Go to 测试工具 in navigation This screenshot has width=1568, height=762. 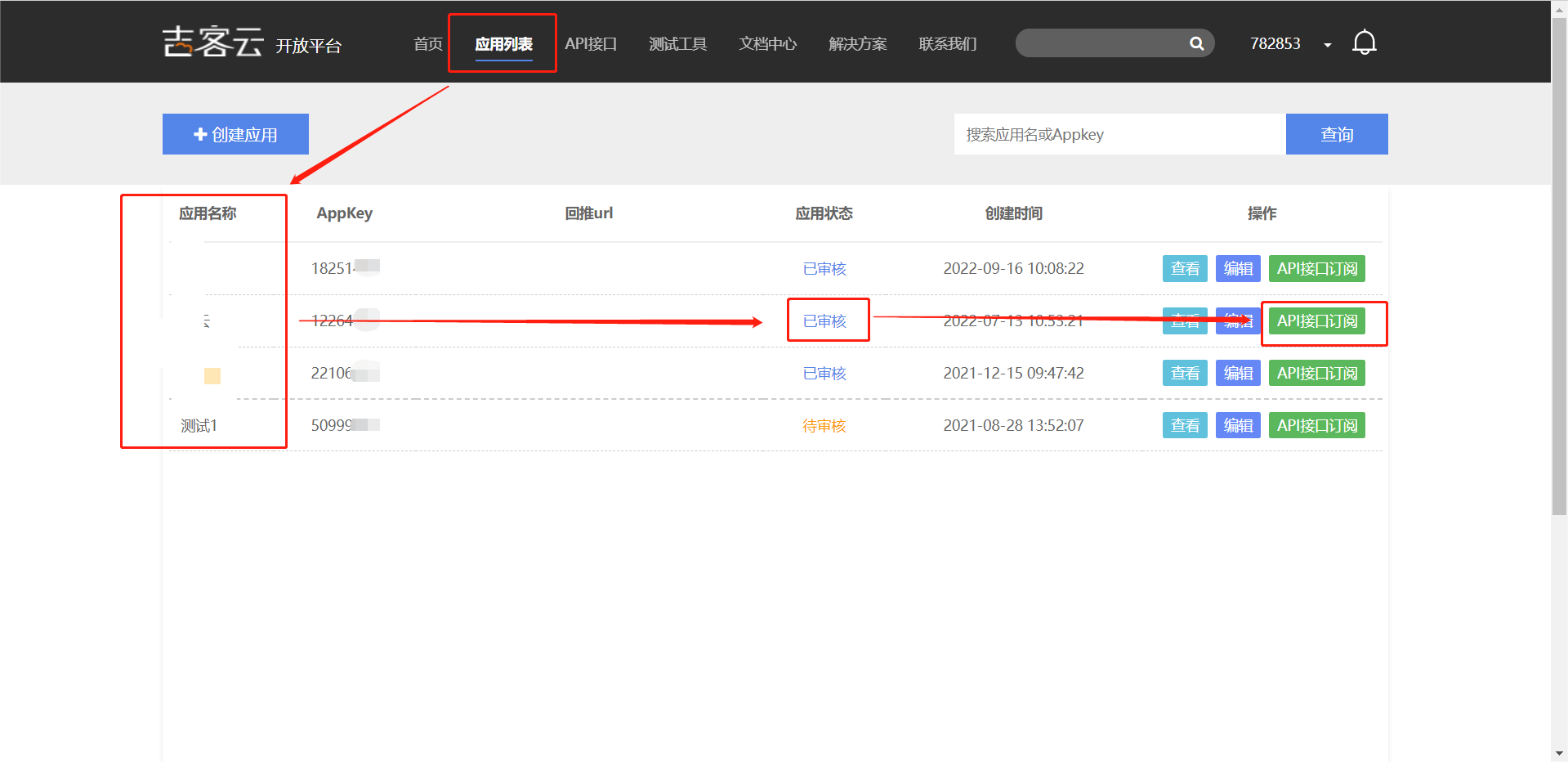tap(677, 44)
